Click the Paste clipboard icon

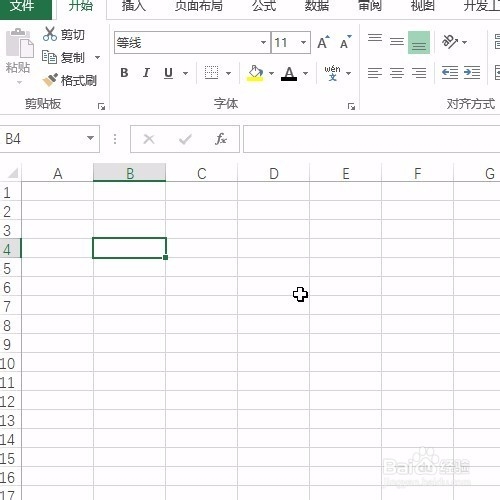pyautogui.click(x=19, y=43)
